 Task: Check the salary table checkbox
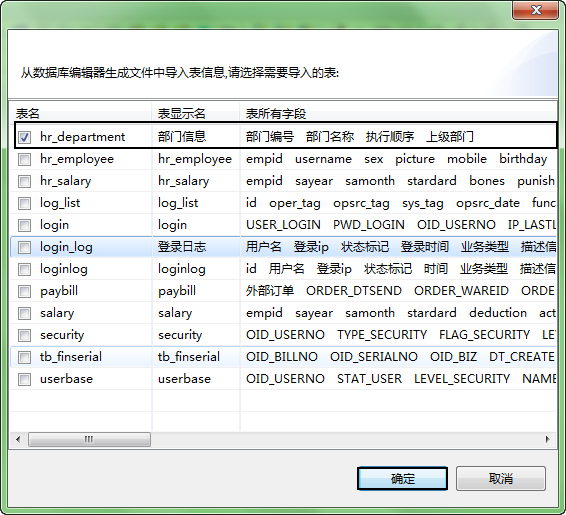[25, 313]
